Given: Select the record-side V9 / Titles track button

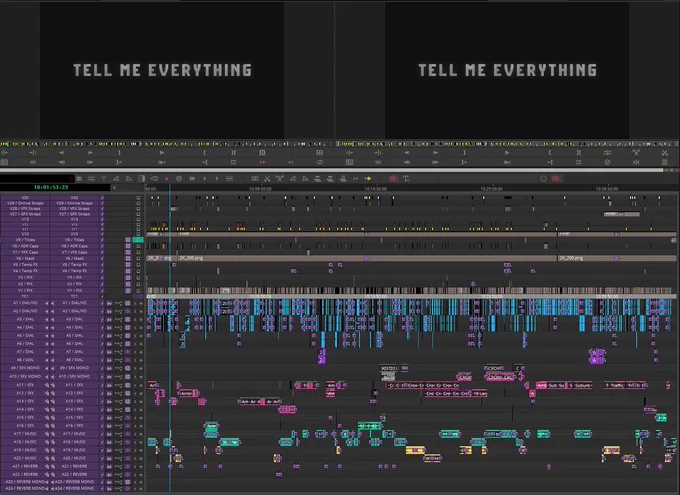Looking at the screenshot, I should [x=74, y=240].
